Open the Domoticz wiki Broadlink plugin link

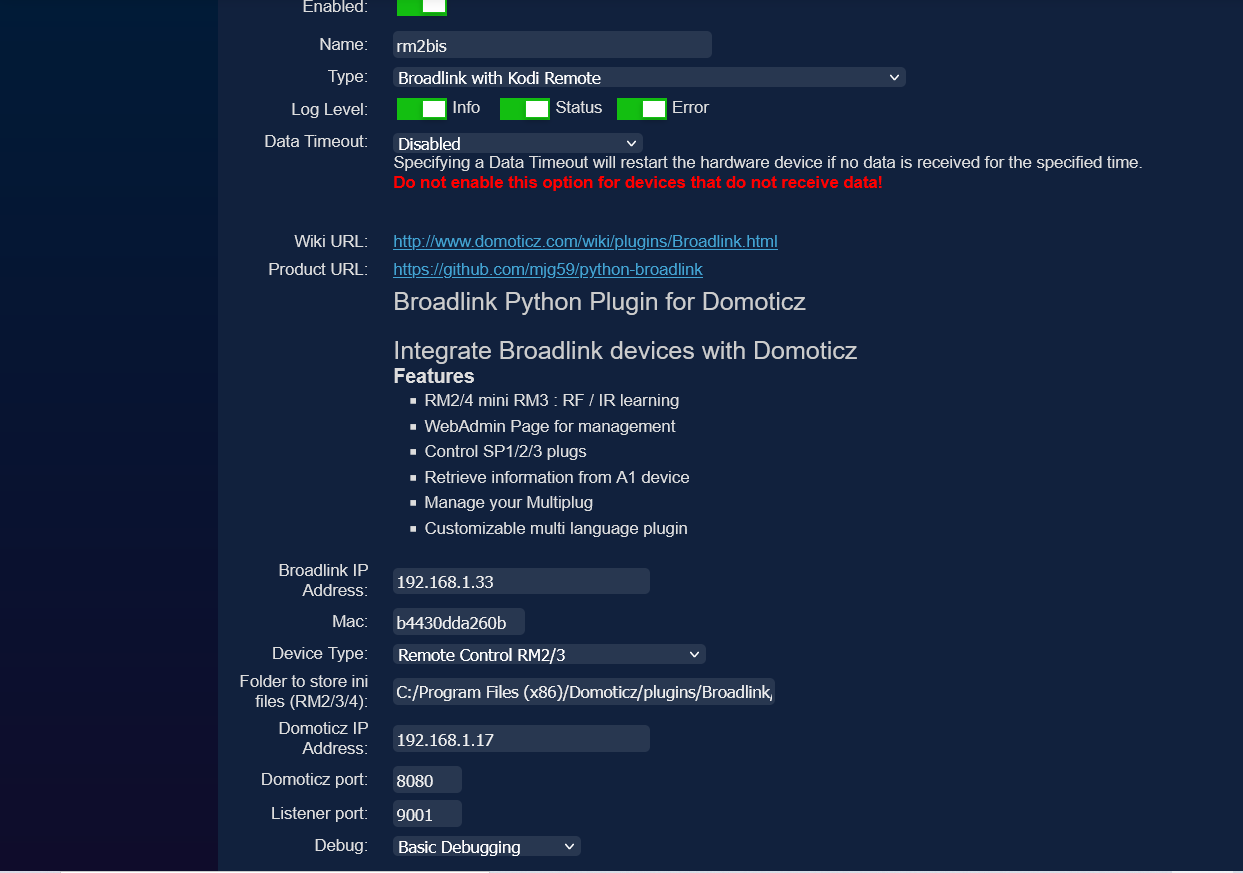coord(585,241)
